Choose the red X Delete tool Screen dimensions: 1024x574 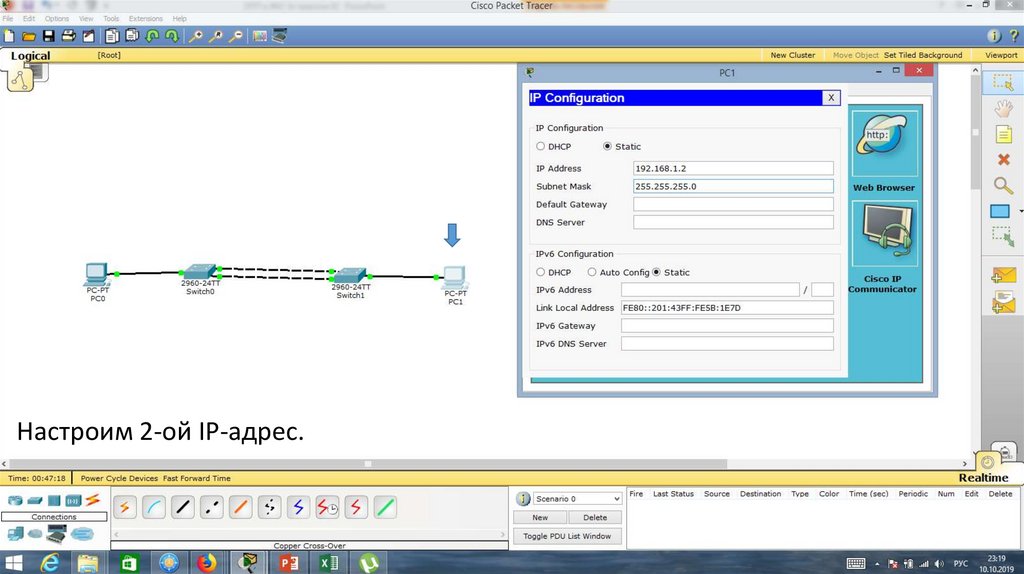pyautogui.click(x=1004, y=159)
